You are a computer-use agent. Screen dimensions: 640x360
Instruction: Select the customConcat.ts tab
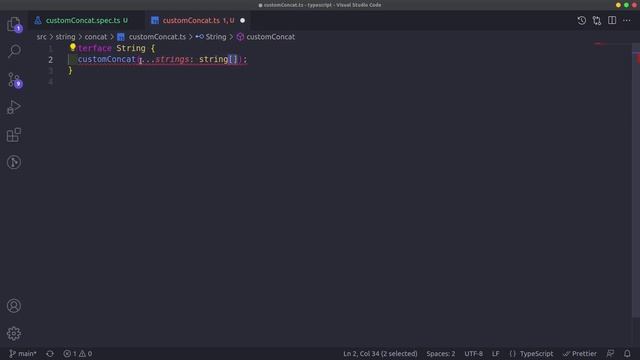198,20
